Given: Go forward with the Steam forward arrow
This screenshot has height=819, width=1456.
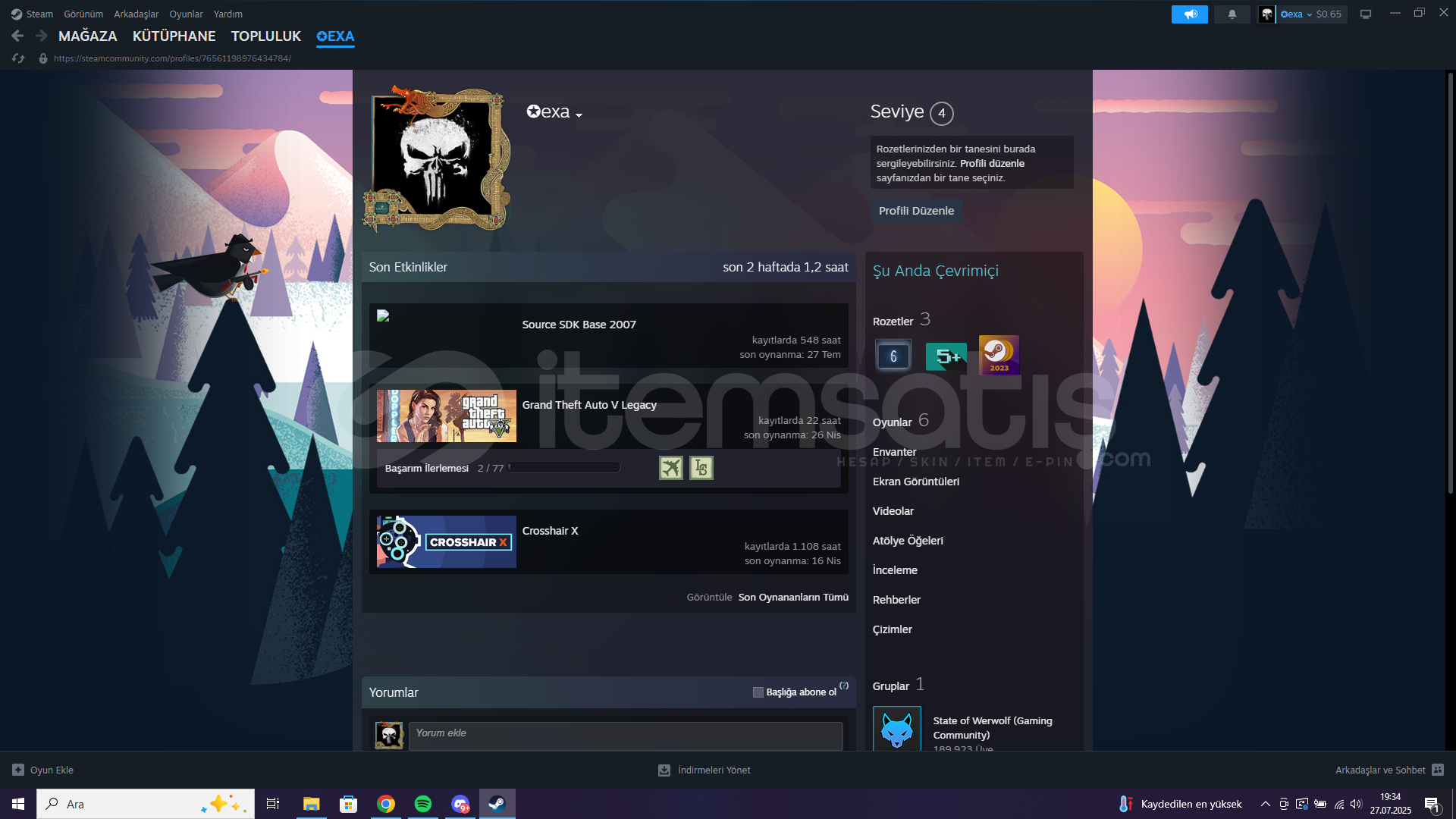Looking at the screenshot, I should point(42,36).
